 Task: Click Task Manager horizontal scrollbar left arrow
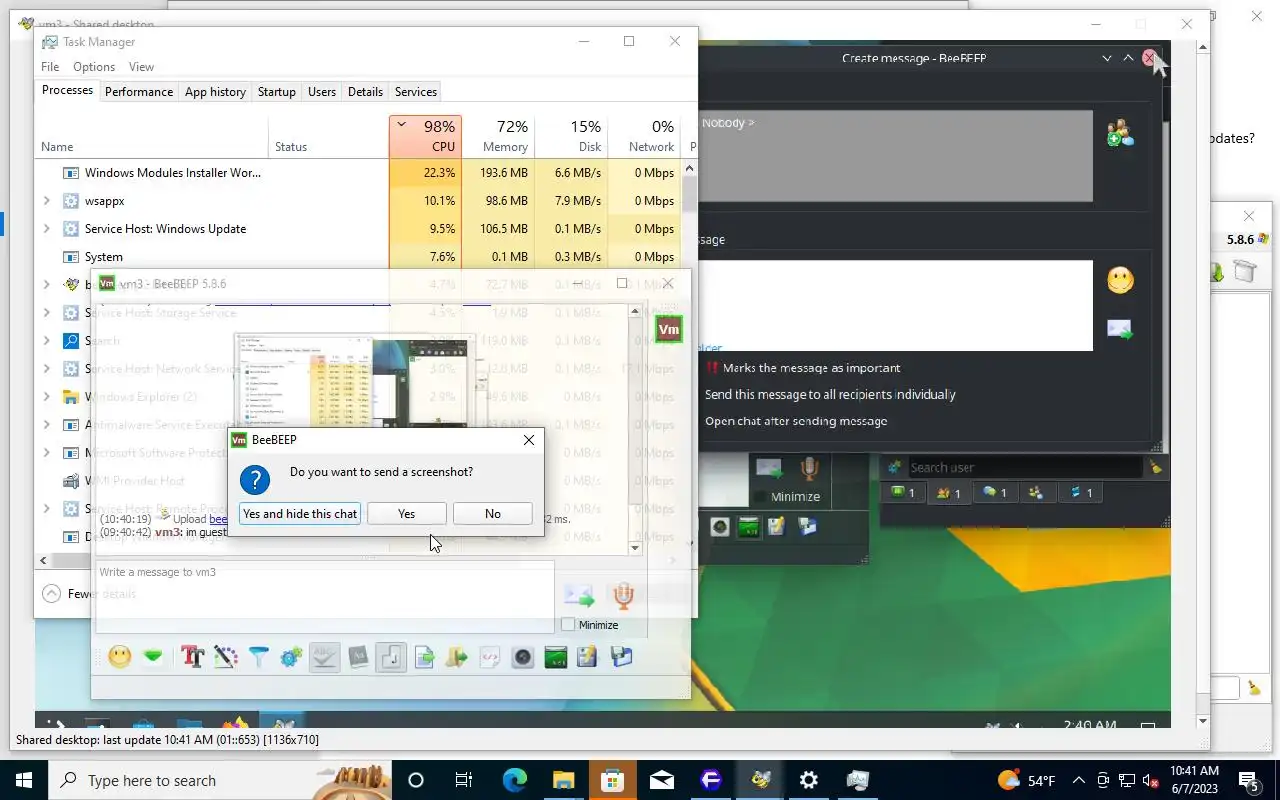point(42,560)
